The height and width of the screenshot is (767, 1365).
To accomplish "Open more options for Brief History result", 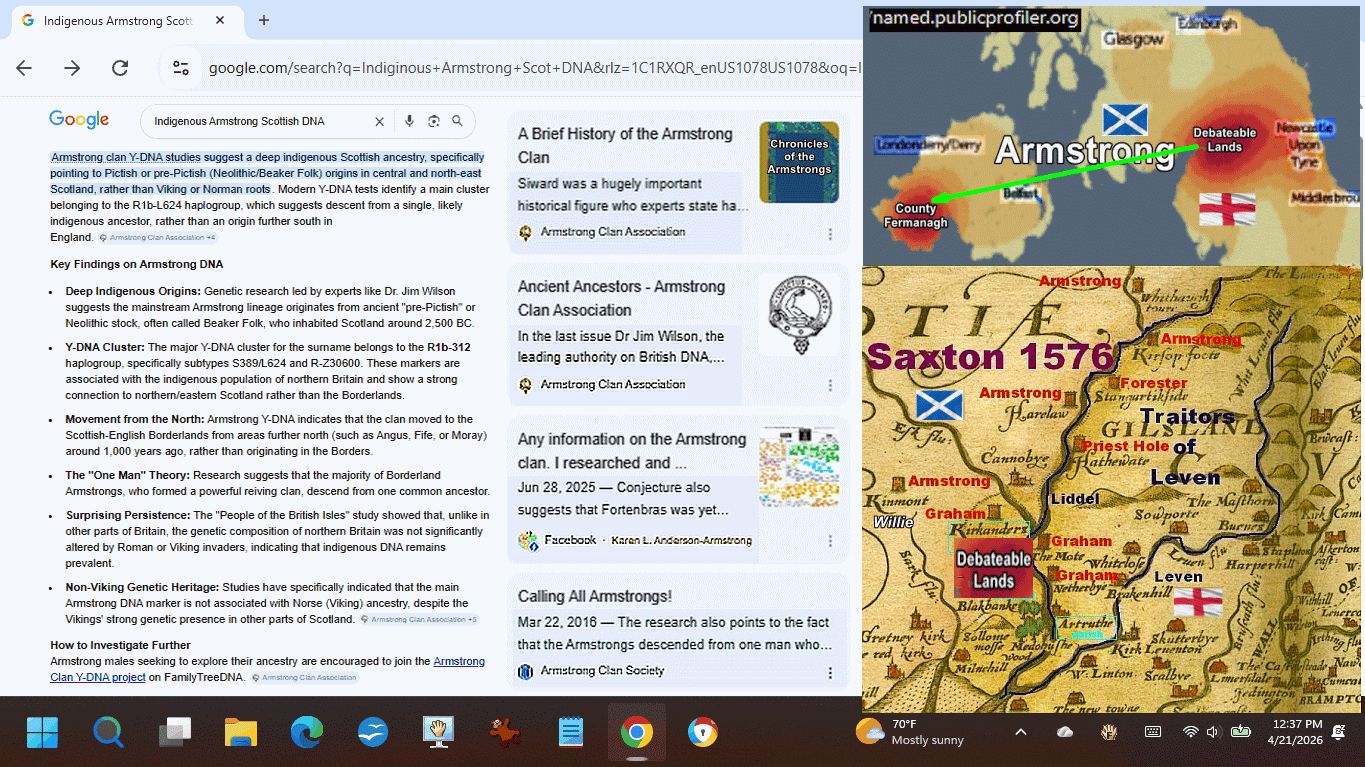I will [830, 234].
